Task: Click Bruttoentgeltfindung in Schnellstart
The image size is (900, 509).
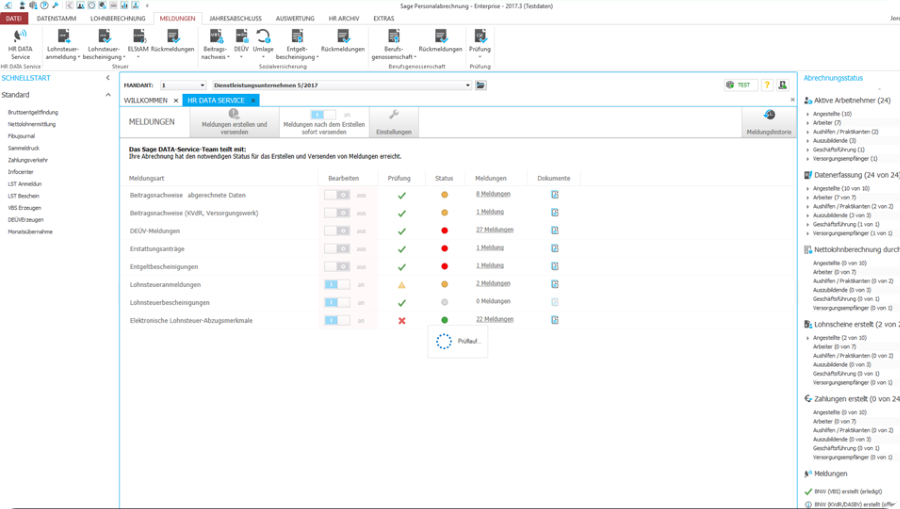Action: pos(33,112)
